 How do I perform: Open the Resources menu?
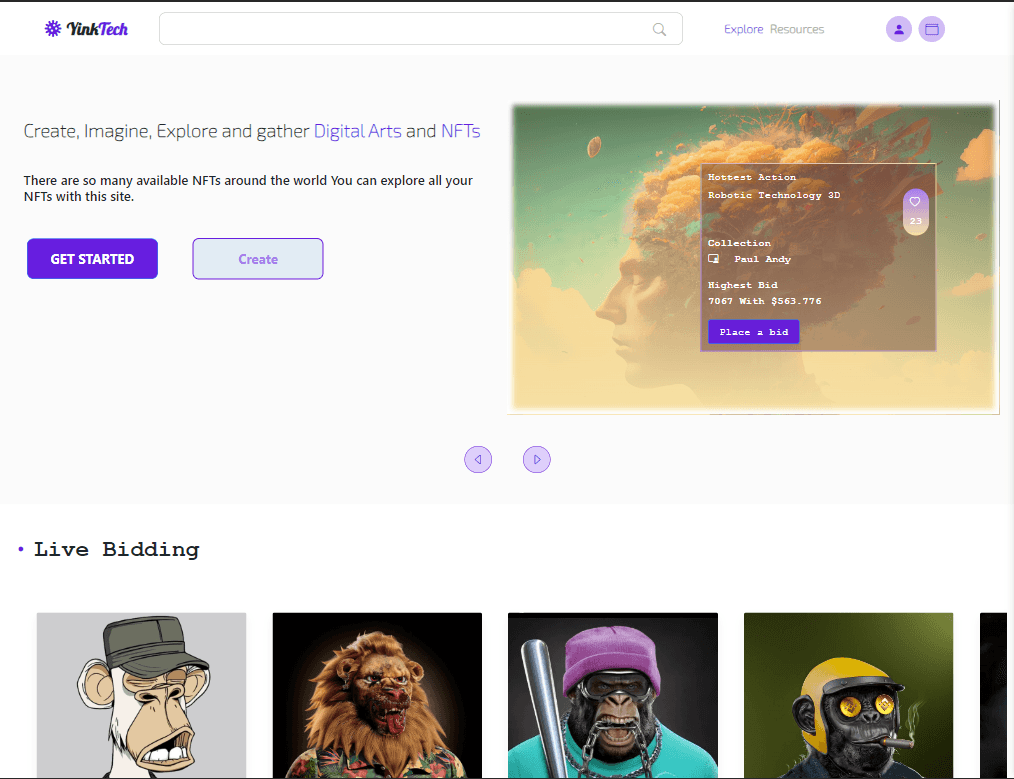797,29
